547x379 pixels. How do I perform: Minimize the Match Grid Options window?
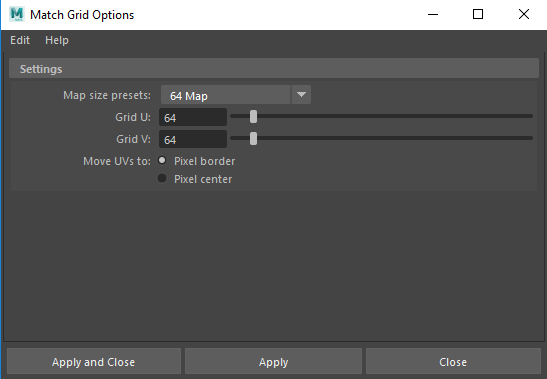(x=433, y=14)
